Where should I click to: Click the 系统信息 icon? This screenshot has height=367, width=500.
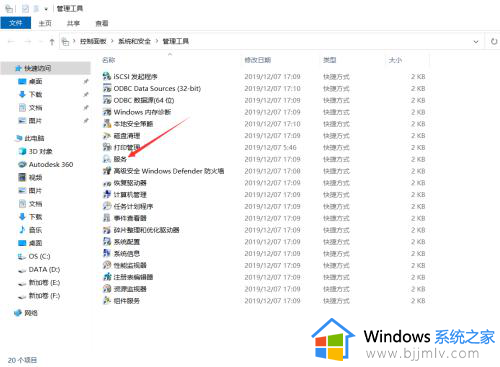coord(107,253)
